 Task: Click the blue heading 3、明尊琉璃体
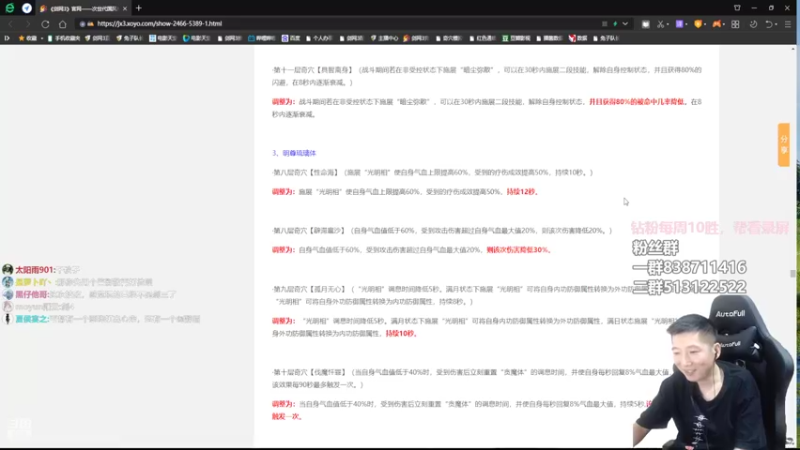pos(294,153)
